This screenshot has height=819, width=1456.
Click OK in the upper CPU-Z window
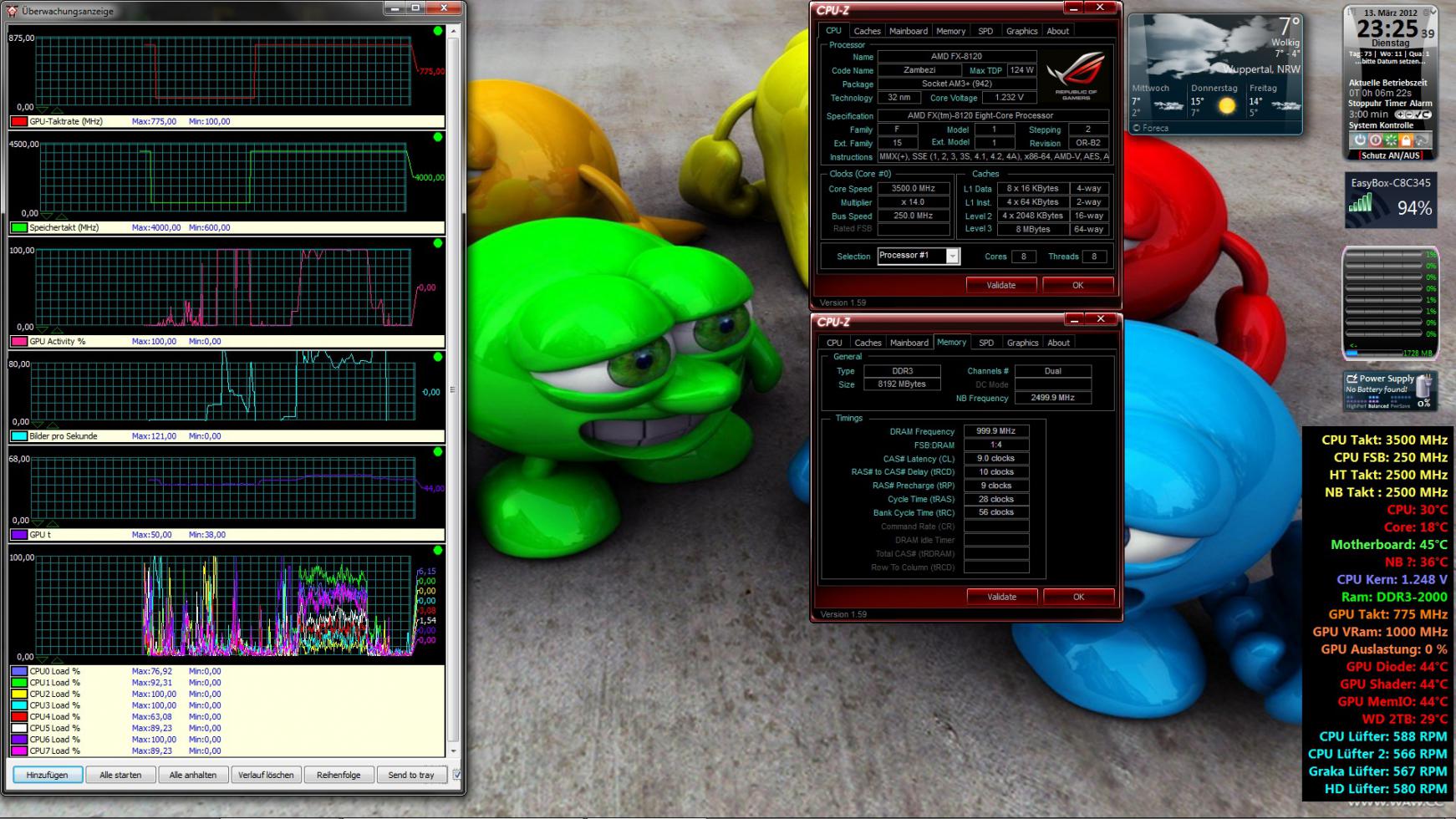[1077, 285]
